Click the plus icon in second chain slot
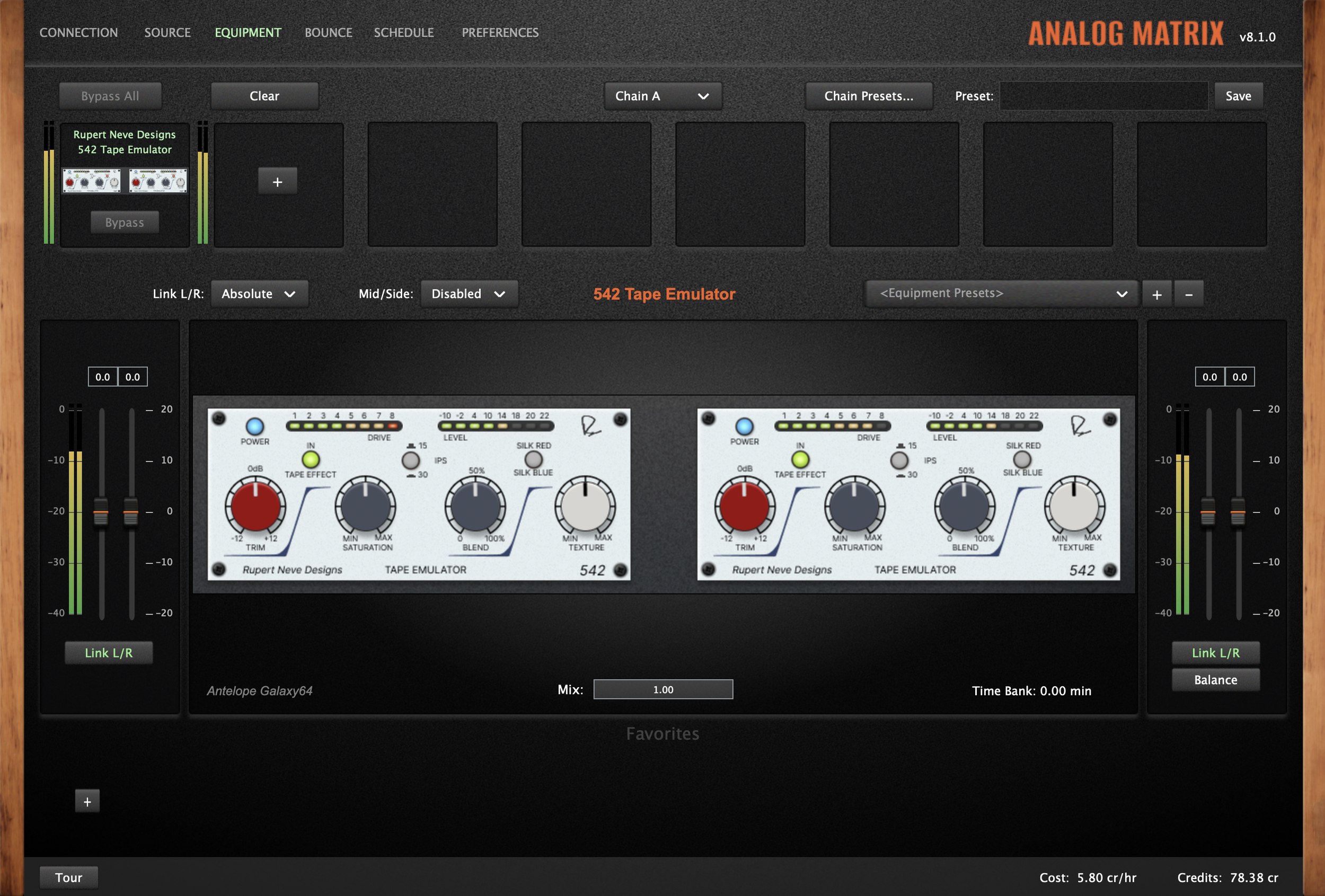1325x896 pixels. pyautogui.click(x=277, y=182)
